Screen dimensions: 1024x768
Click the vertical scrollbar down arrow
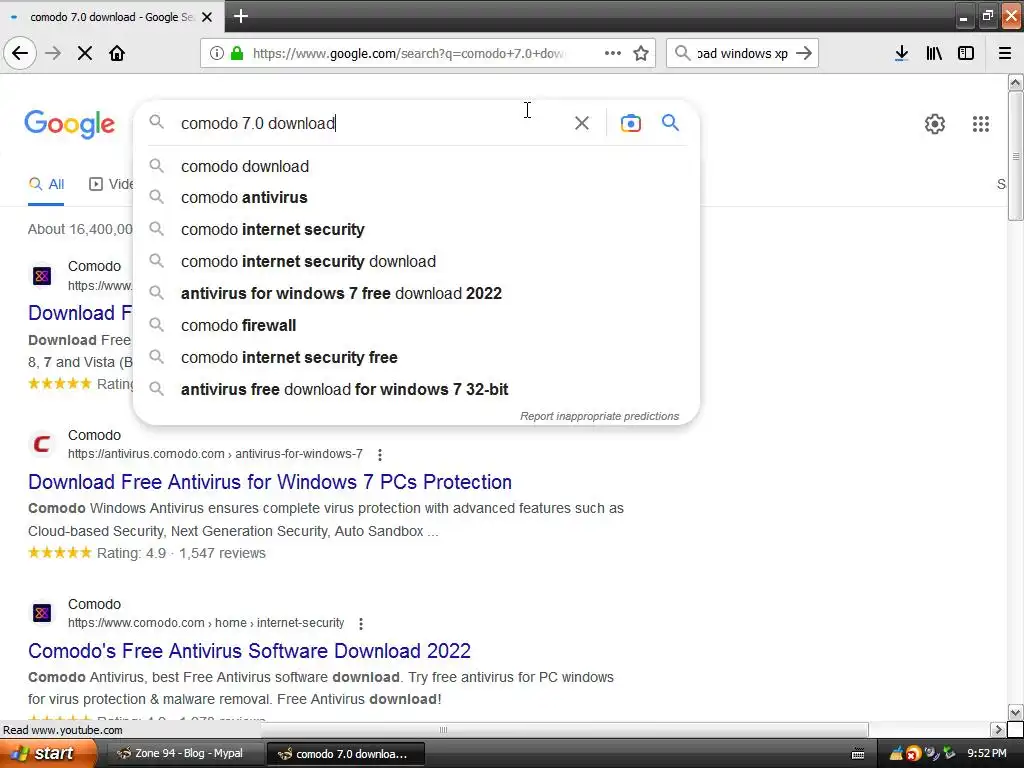[x=1015, y=712]
